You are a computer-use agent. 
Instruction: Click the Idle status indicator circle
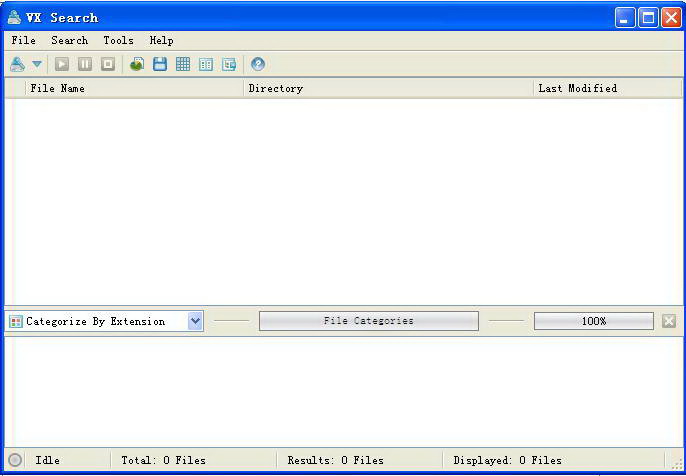coord(15,460)
